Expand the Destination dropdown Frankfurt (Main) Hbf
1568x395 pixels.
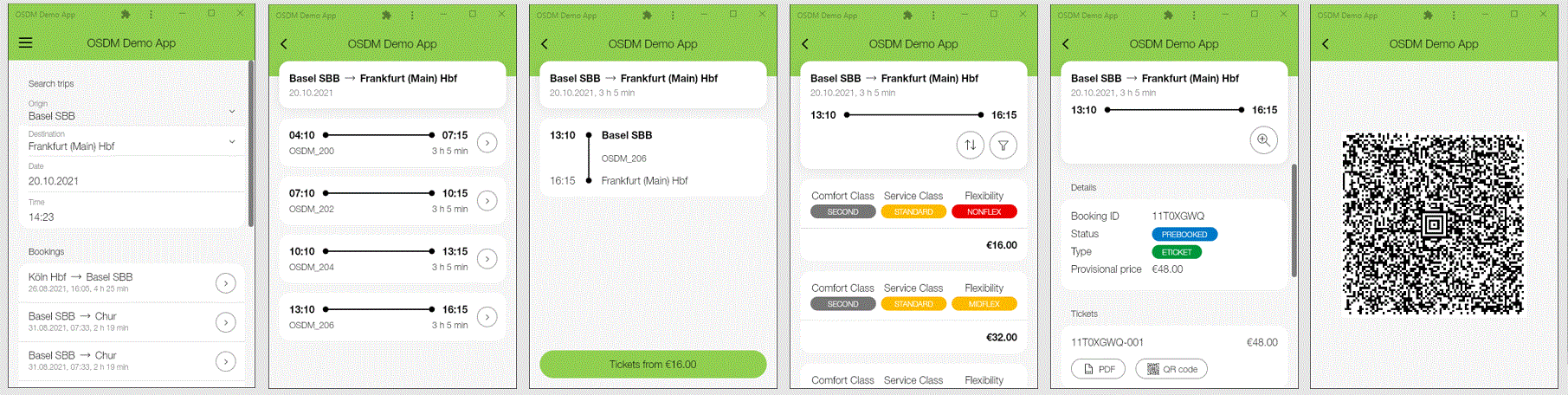[x=132, y=140]
